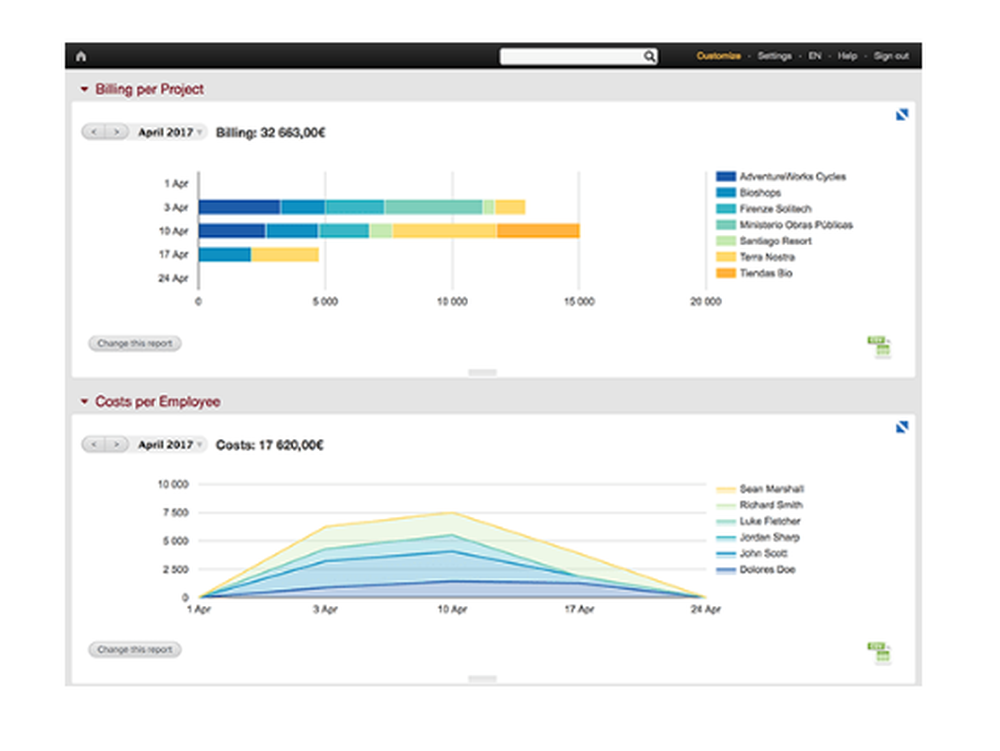Toggle the Sean Marshall legend entry
Screen dimensions: 1000x751
pos(770,488)
